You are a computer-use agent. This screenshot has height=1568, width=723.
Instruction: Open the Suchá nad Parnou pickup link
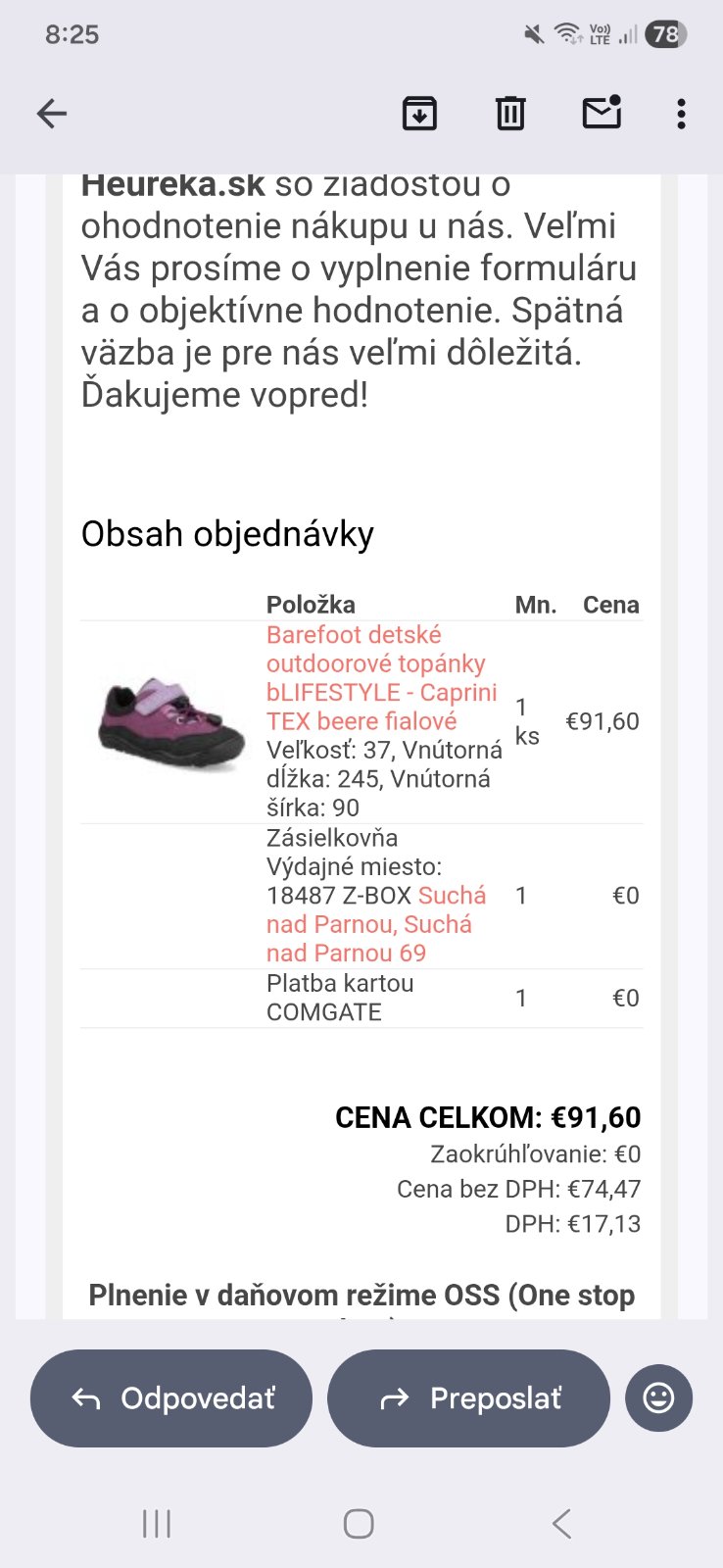click(x=369, y=924)
